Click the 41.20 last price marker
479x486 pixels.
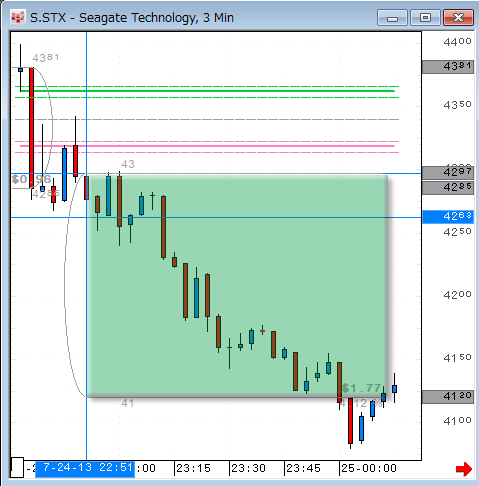tap(448, 397)
